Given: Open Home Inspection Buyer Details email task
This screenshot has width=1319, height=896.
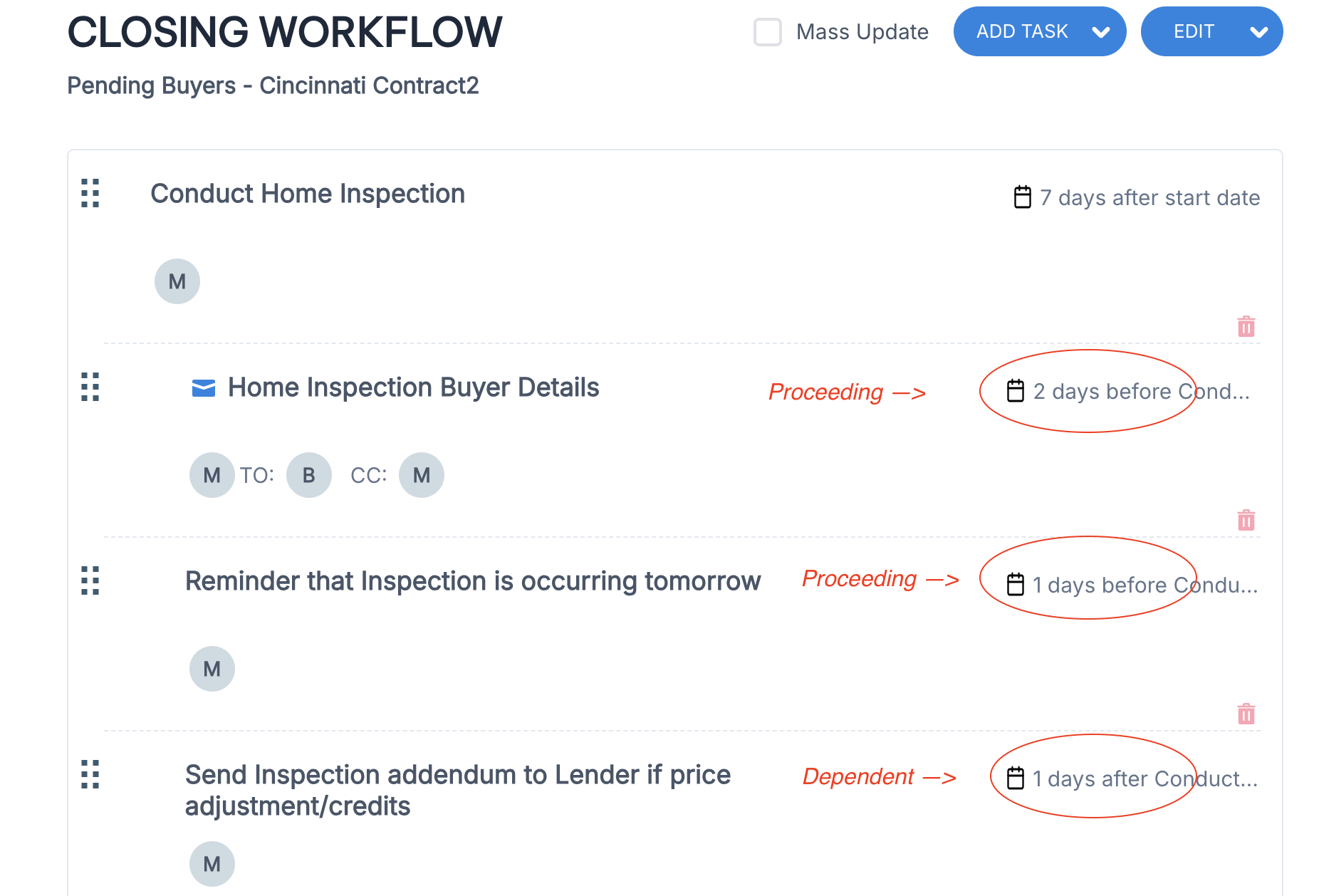Looking at the screenshot, I should pyautogui.click(x=413, y=387).
